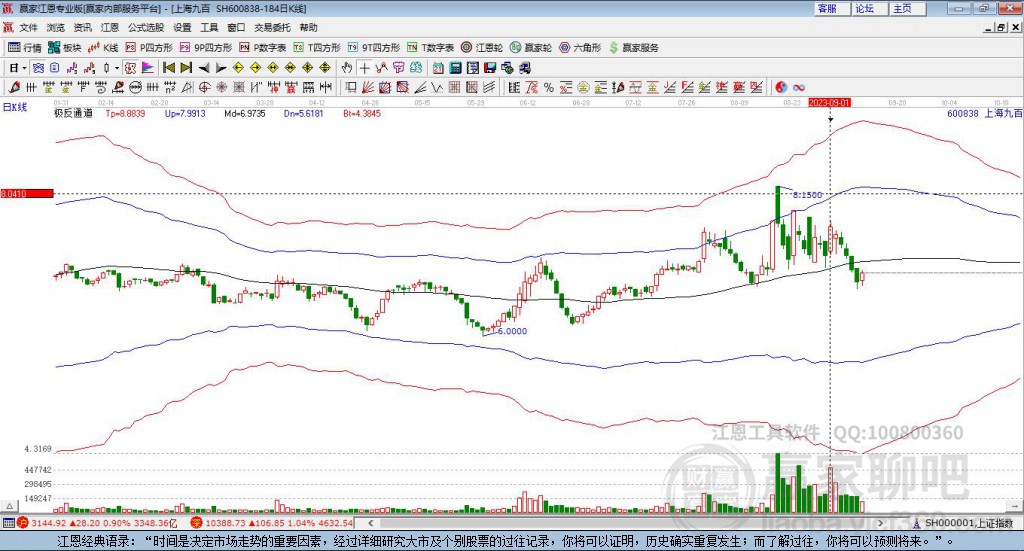Click the 6.0000 low price annotation
The image size is (1024, 551).
point(512,331)
